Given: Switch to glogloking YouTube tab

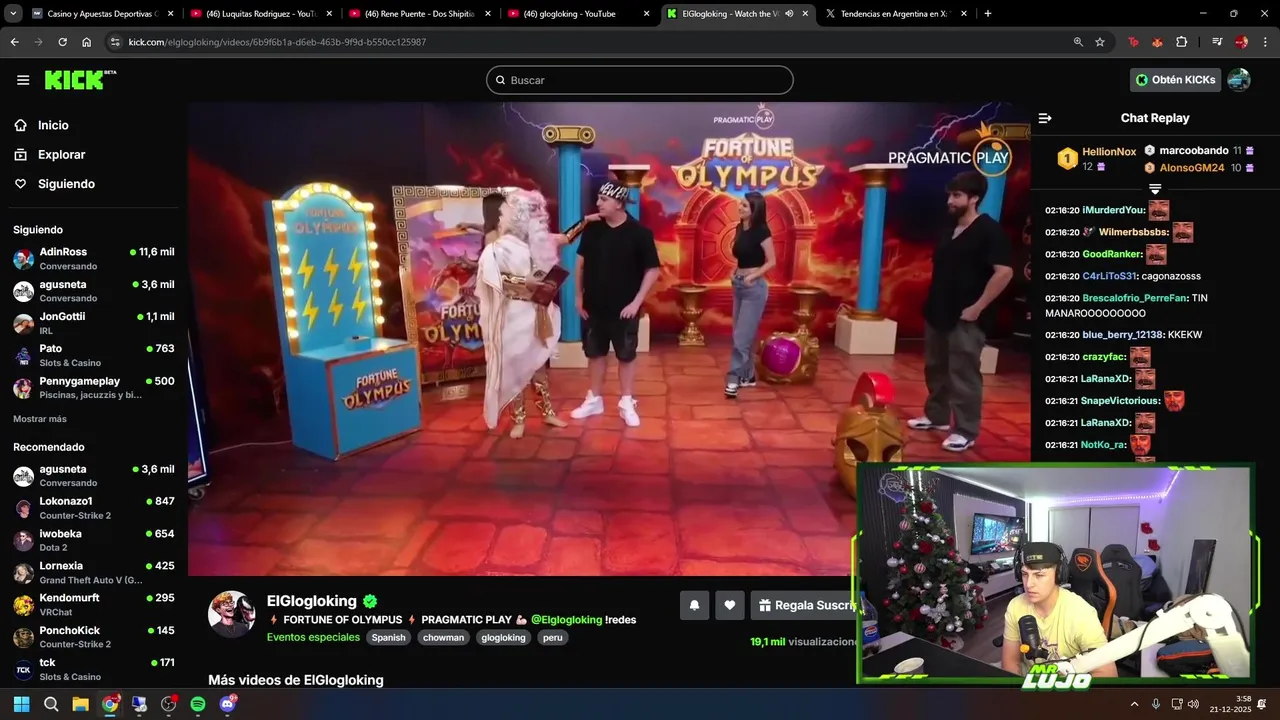Looking at the screenshot, I should point(578,14).
